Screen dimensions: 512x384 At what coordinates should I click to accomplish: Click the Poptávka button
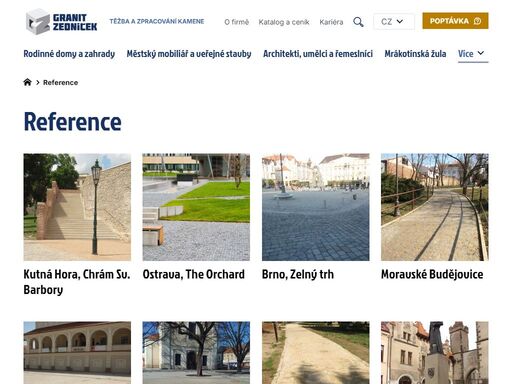point(455,21)
